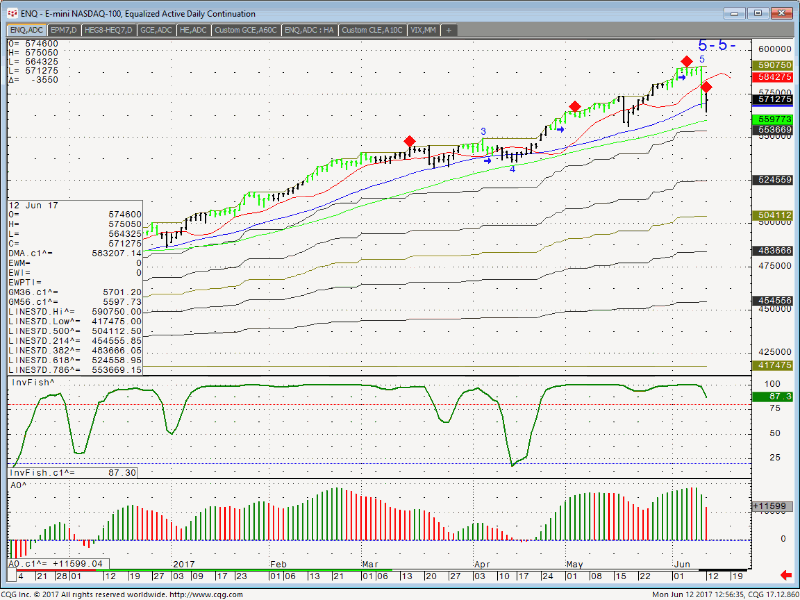This screenshot has height=600, width=800.
Task: Click the GM56.c1^= 5597.73 row
Action: point(75,302)
